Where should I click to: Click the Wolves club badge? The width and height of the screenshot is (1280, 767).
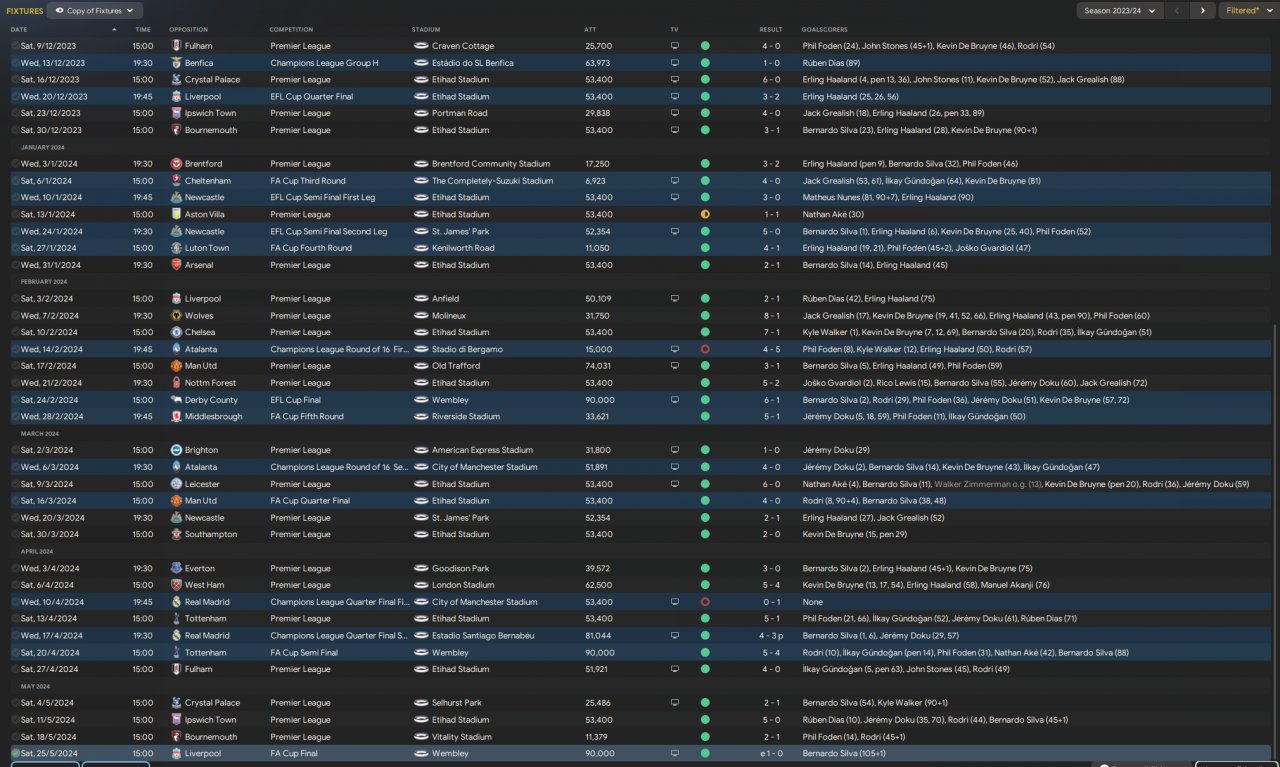(x=177, y=316)
